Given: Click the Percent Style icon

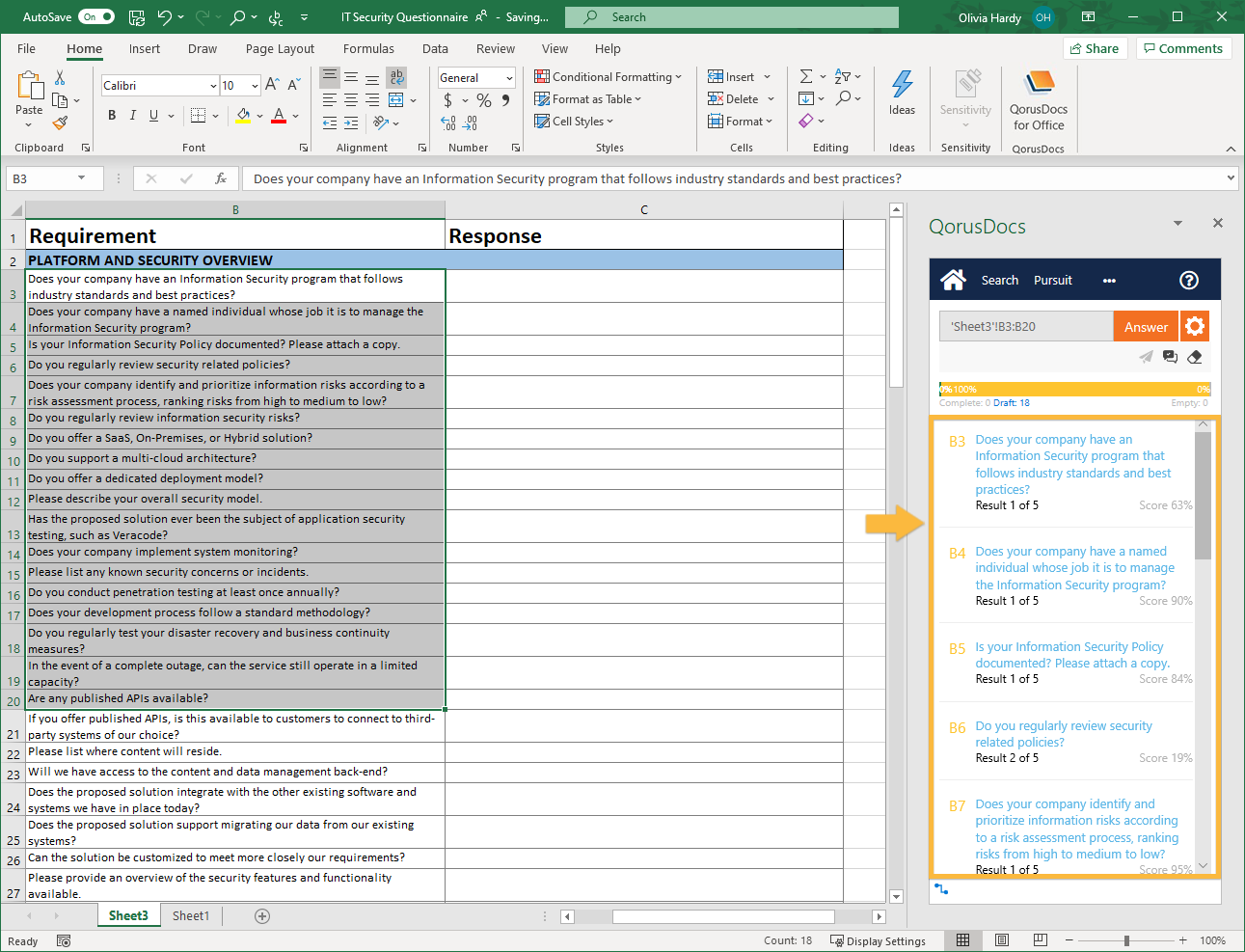Looking at the screenshot, I should click(x=484, y=100).
